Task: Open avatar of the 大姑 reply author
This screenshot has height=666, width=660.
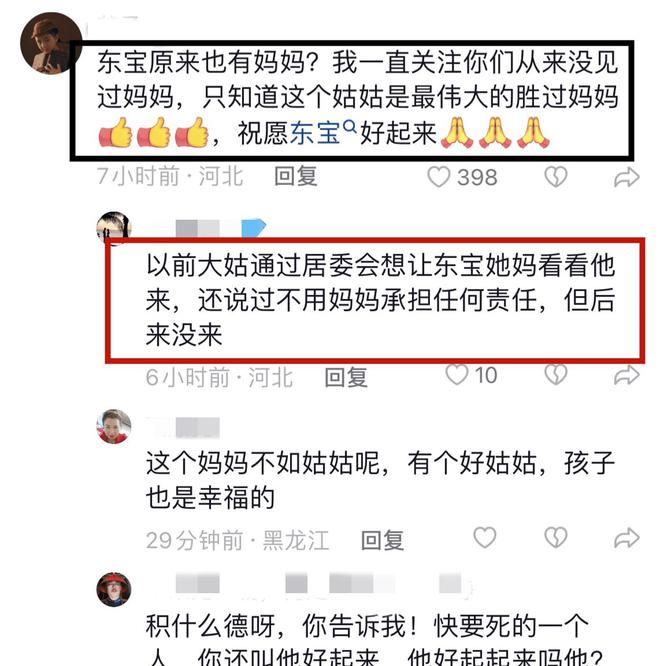Action: pos(113,227)
